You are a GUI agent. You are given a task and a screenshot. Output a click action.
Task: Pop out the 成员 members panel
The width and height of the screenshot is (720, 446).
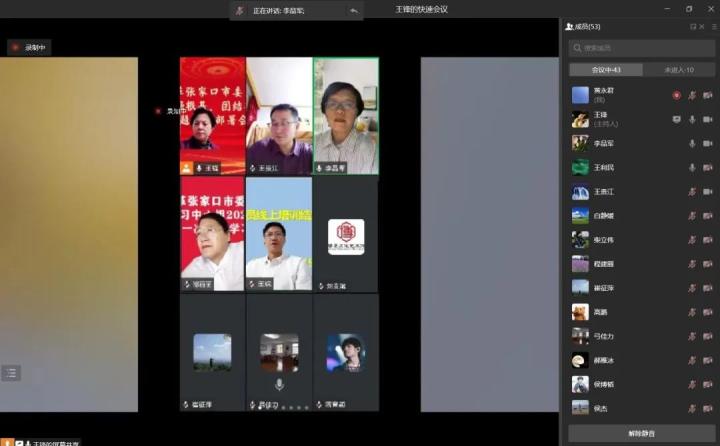click(x=693, y=27)
